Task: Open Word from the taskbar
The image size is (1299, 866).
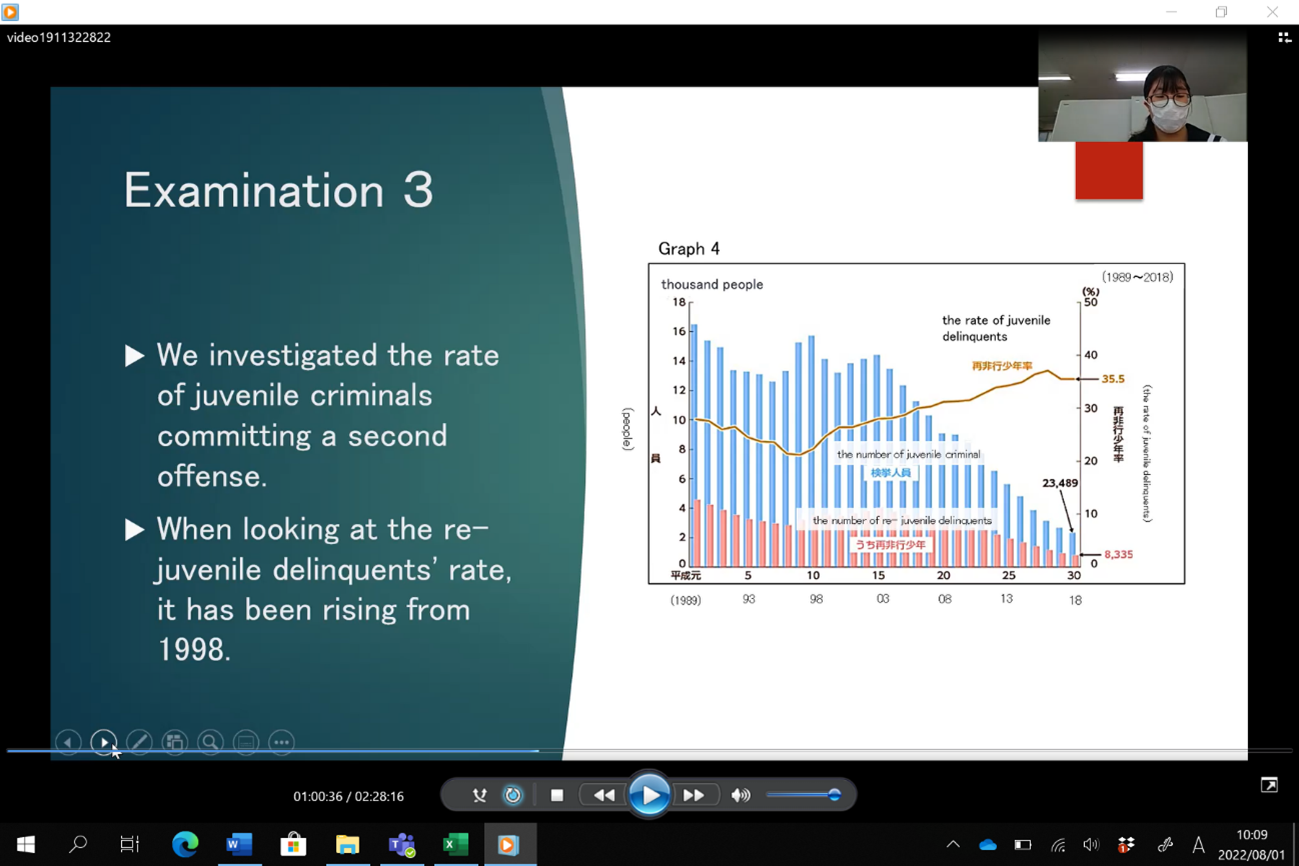Action: click(x=239, y=844)
